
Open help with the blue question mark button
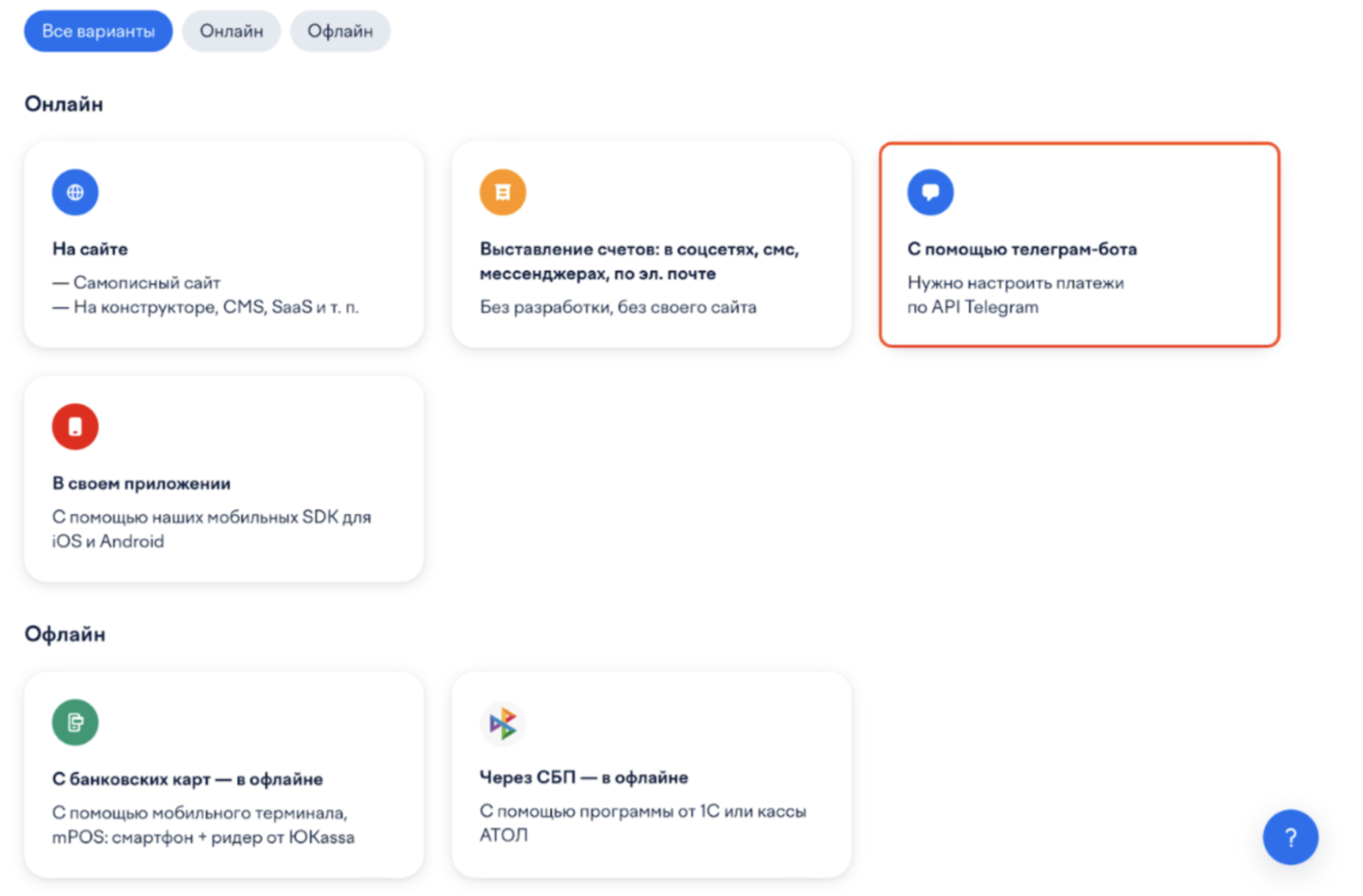click(1290, 837)
